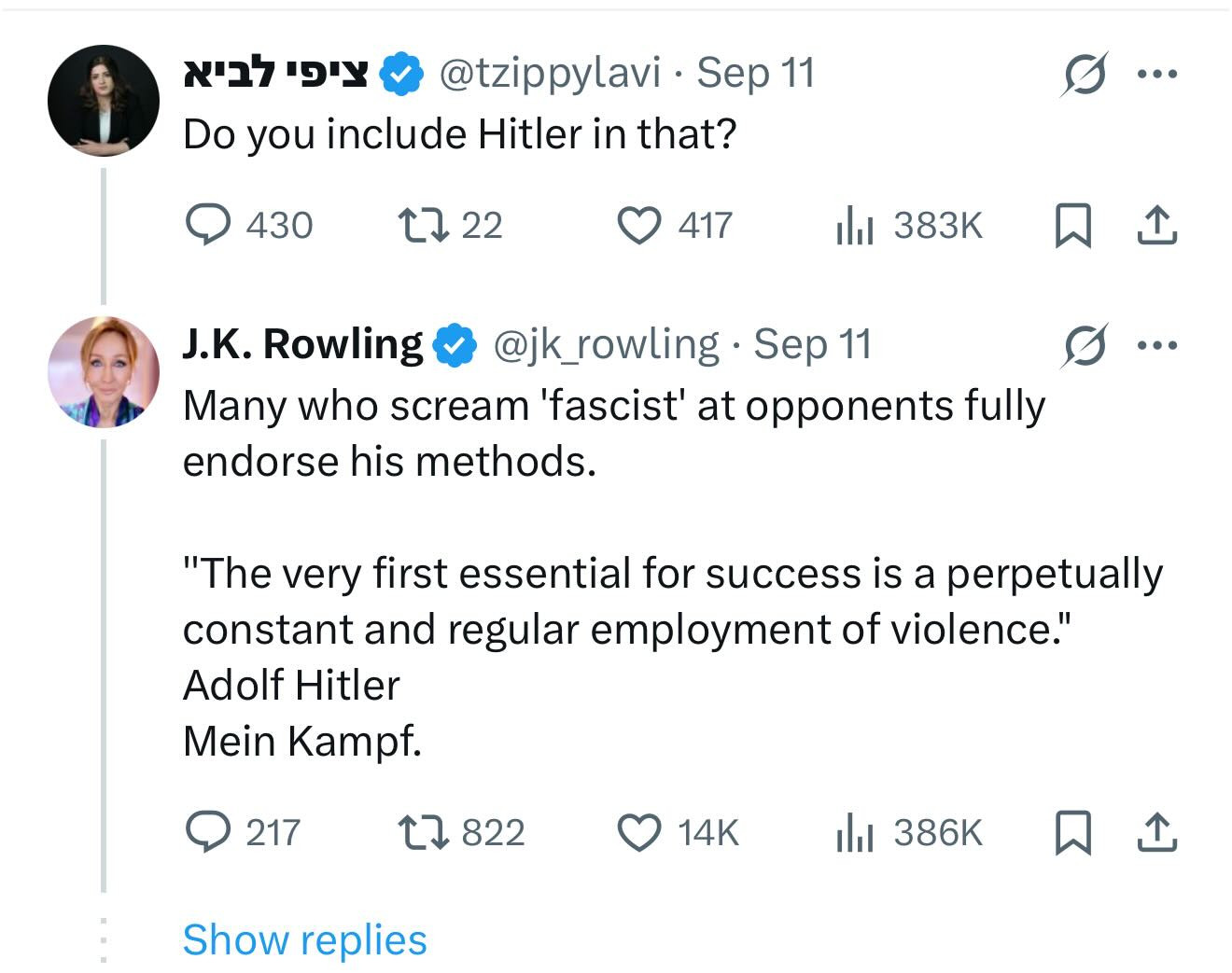The height and width of the screenshot is (973, 1232).
Task: Like the 'Do you include Hitler' tweet
Action: click(x=639, y=225)
